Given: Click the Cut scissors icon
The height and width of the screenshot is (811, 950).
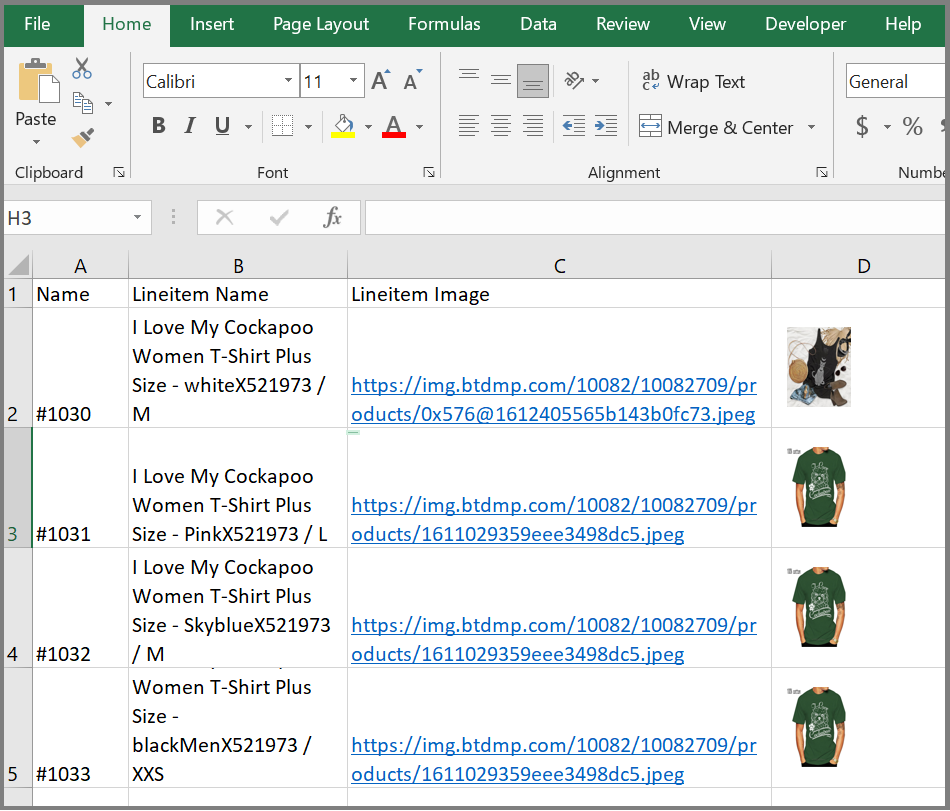Looking at the screenshot, I should 82,69.
